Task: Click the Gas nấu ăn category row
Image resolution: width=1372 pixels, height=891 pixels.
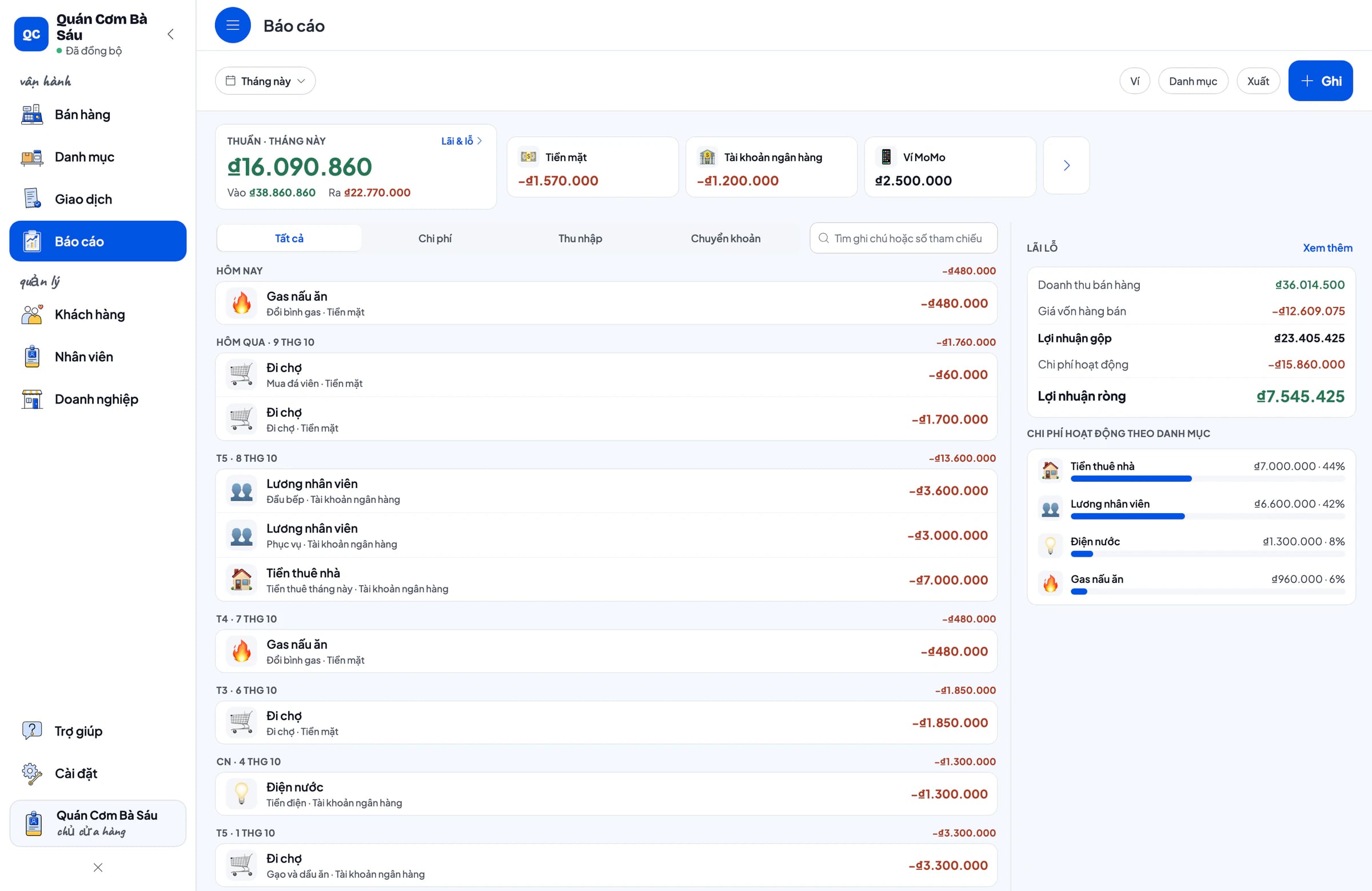Action: click(1191, 584)
